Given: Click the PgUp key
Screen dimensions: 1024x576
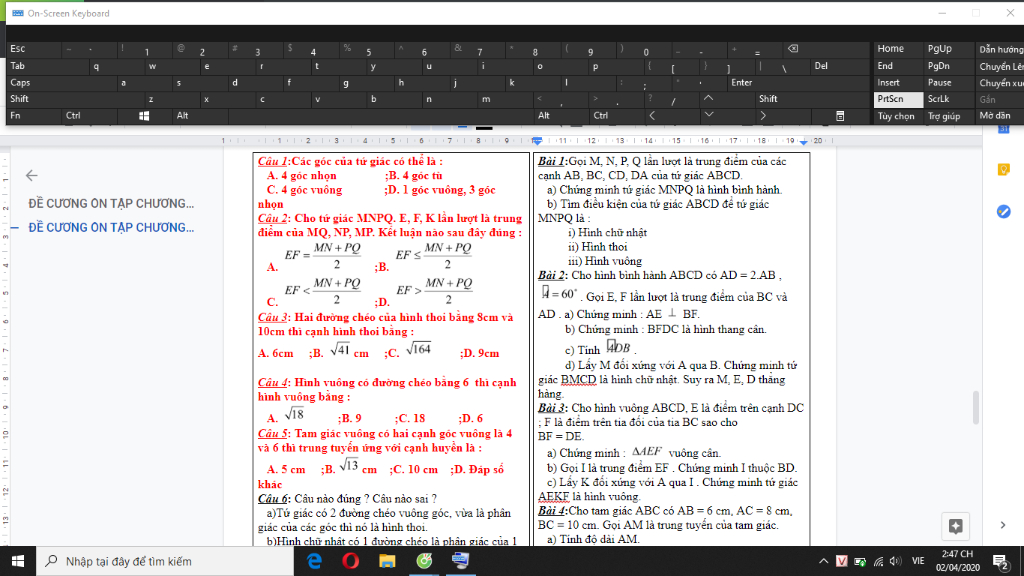Looking at the screenshot, I should tap(948, 49).
